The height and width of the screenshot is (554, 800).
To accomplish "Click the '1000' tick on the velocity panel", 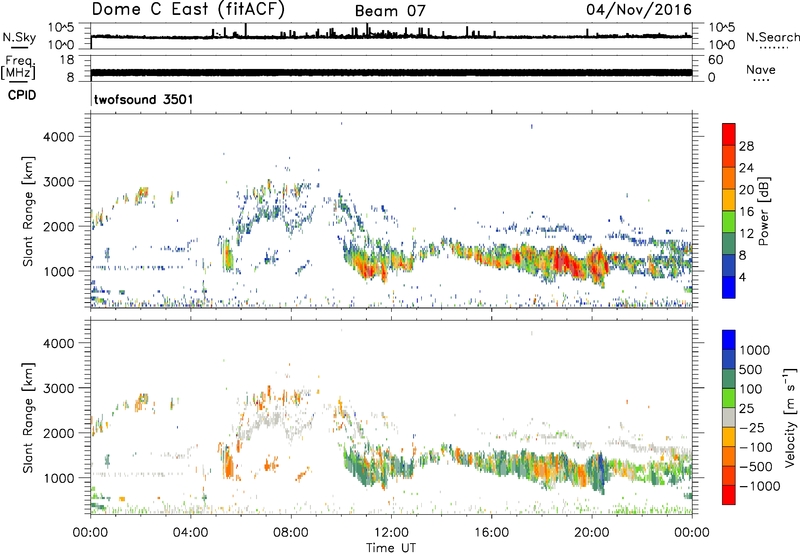I will click(x=58, y=478).
